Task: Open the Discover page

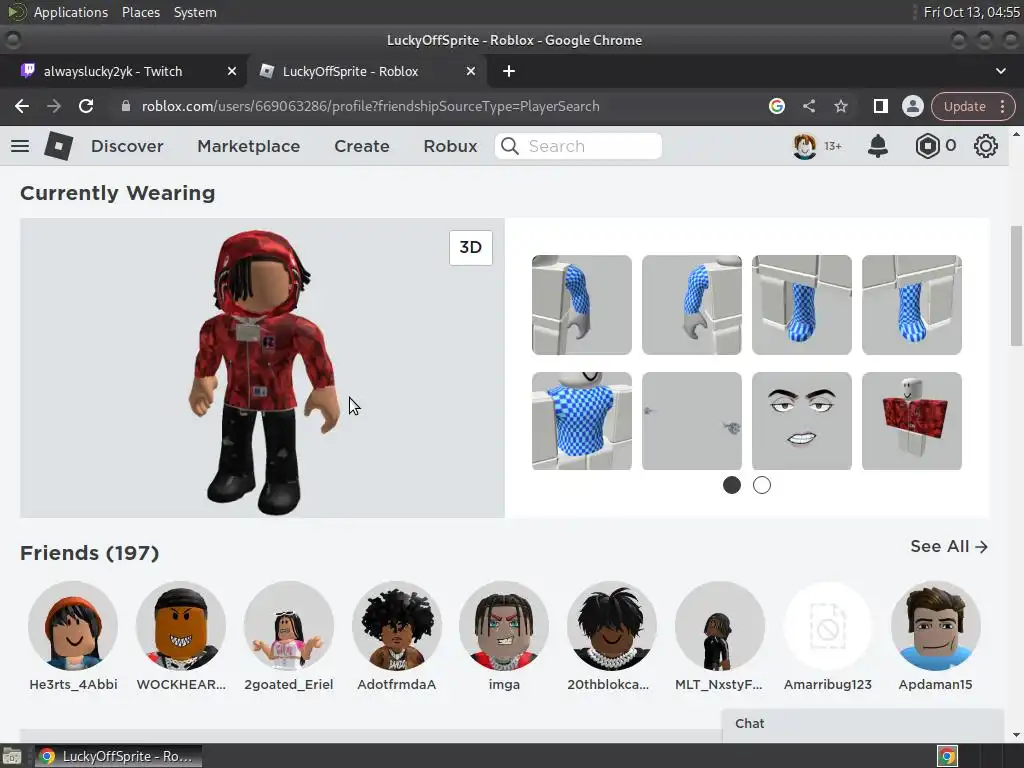Action: coord(127,146)
